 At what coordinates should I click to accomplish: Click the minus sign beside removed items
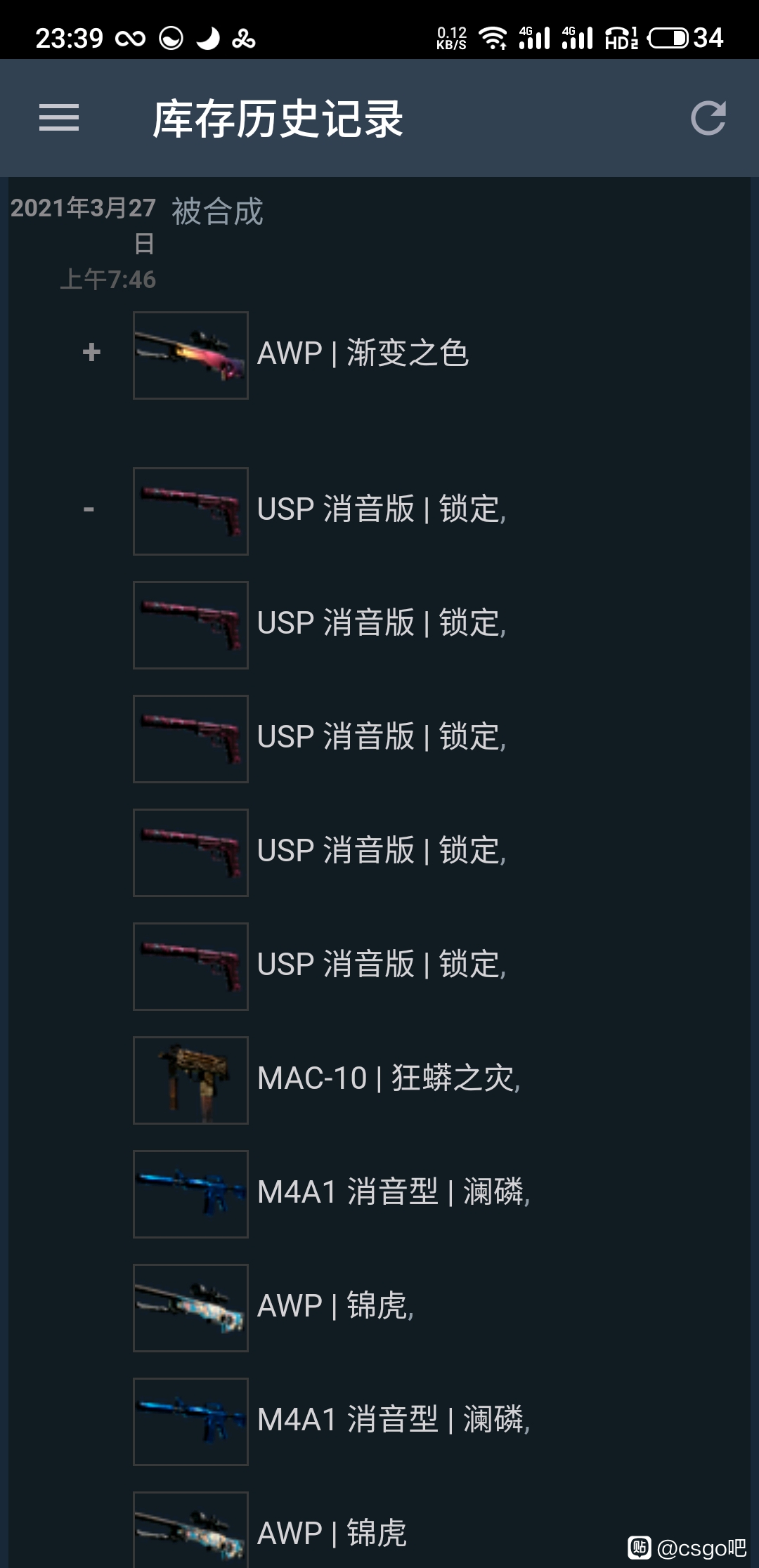[89, 509]
